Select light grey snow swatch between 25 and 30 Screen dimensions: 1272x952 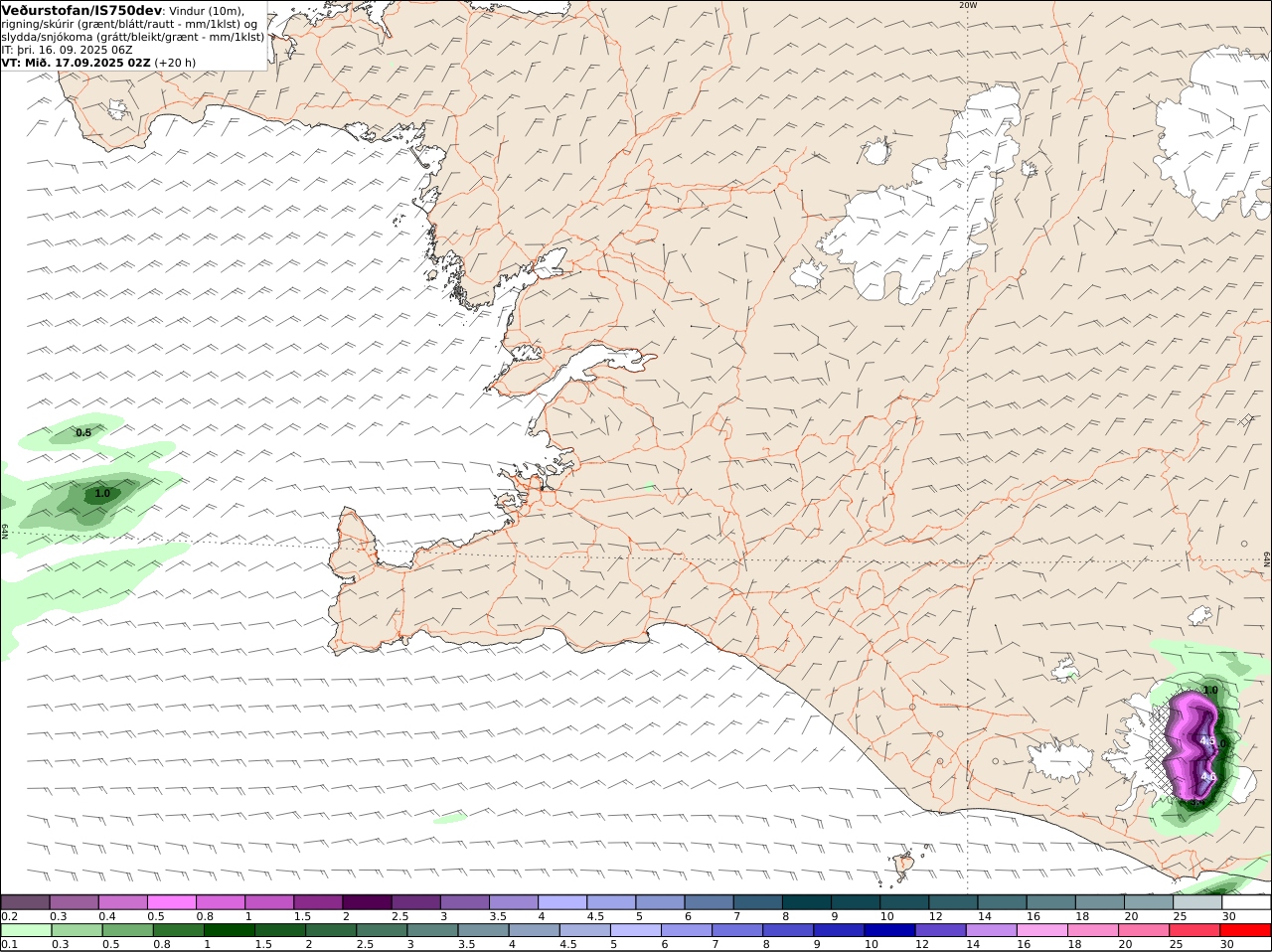1198,902
